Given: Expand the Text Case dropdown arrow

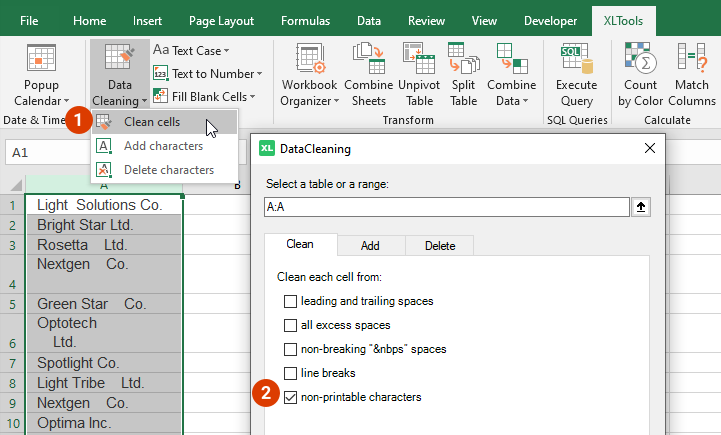Looking at the screenshot, I should click(226, 51).
